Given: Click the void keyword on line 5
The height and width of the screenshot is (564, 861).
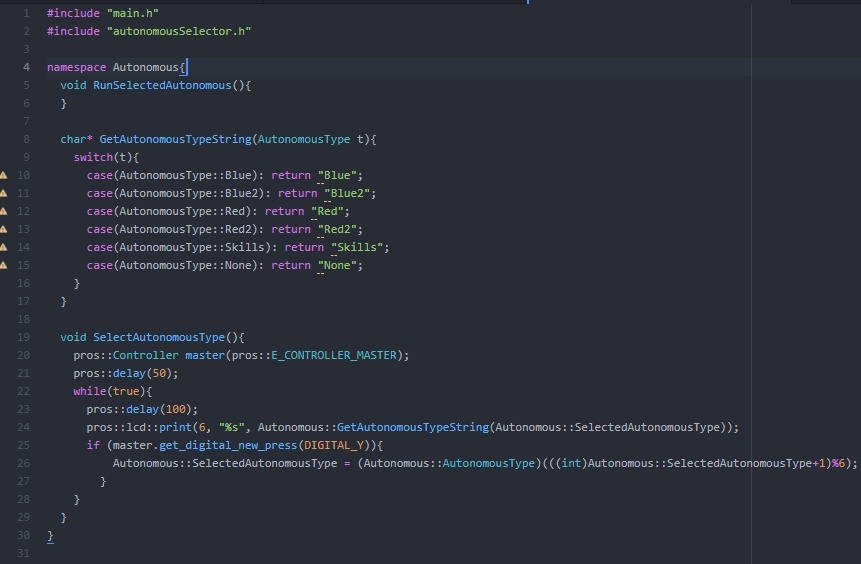Looking at the screenshot, I should click(73, 85).
